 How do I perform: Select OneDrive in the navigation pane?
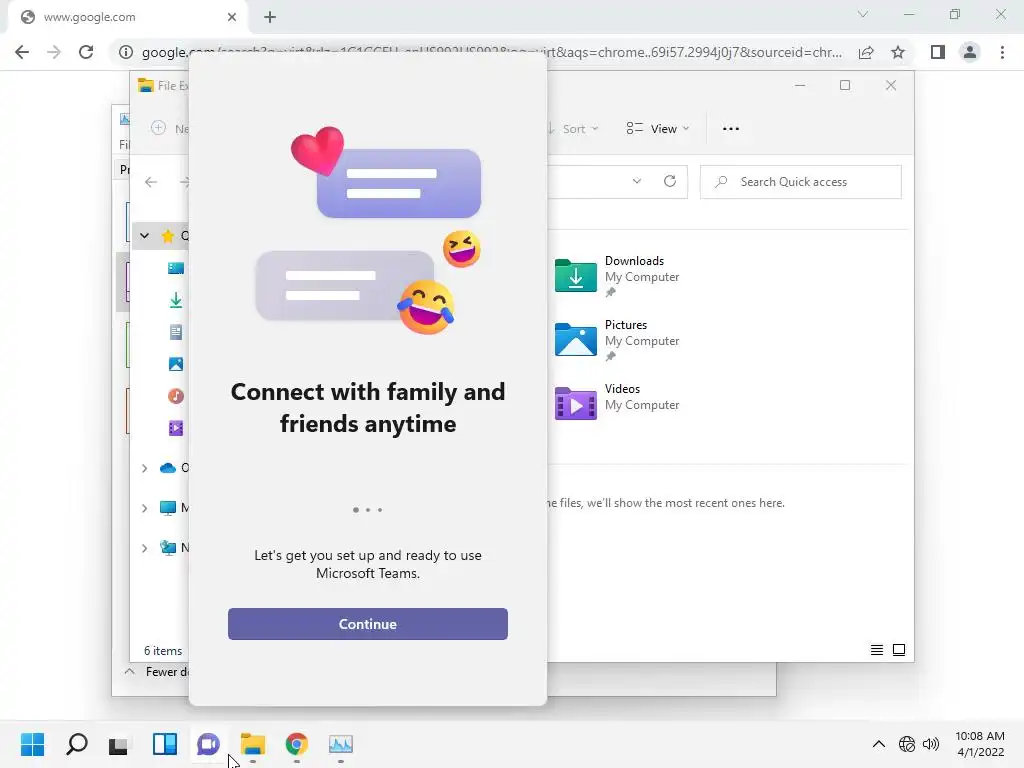click(172, 468)
